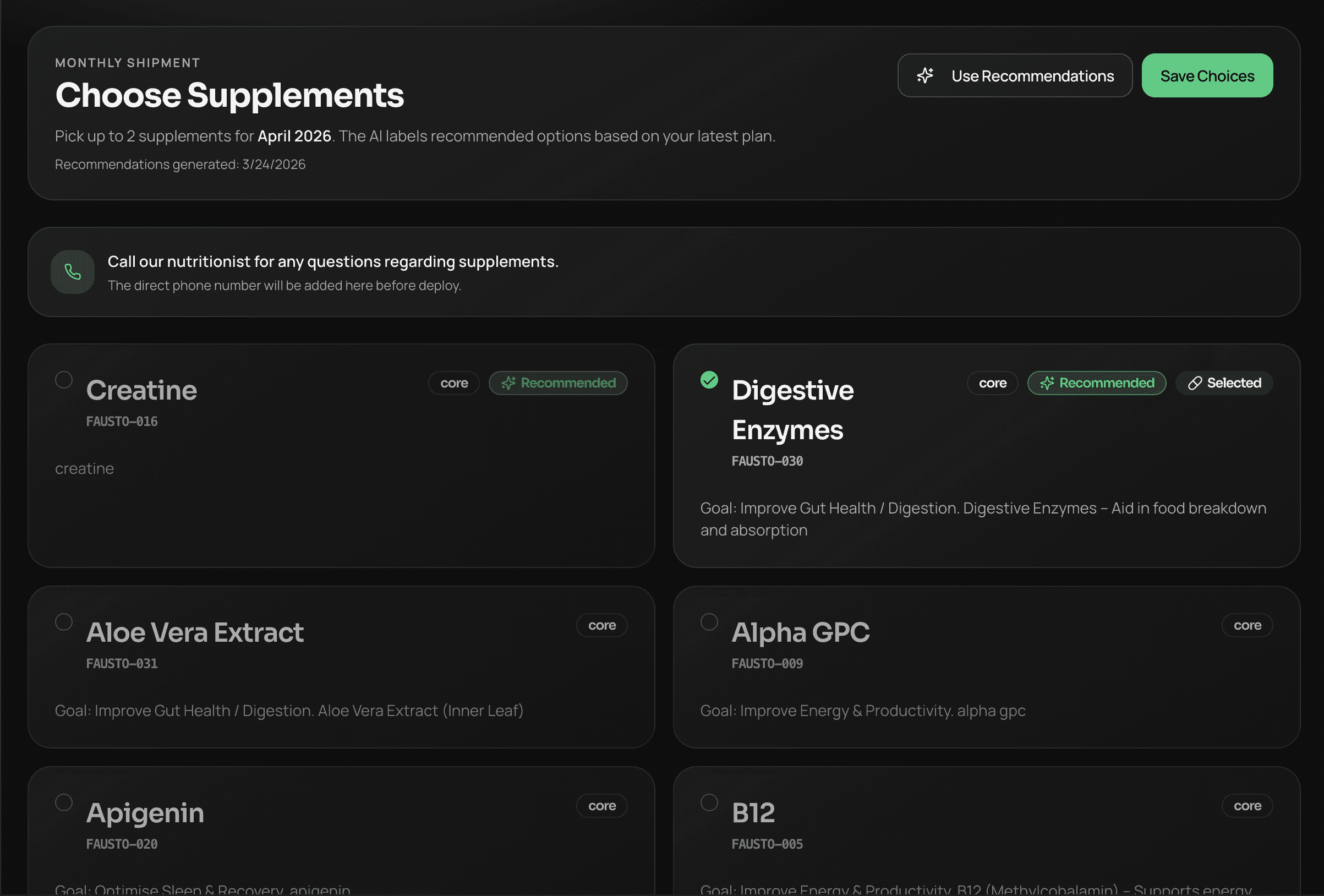Click sparkle icon on Digestive Enzymes Recommended badge
Image resolution: width=1324 pixels, height=896 pixels.
1047,384
